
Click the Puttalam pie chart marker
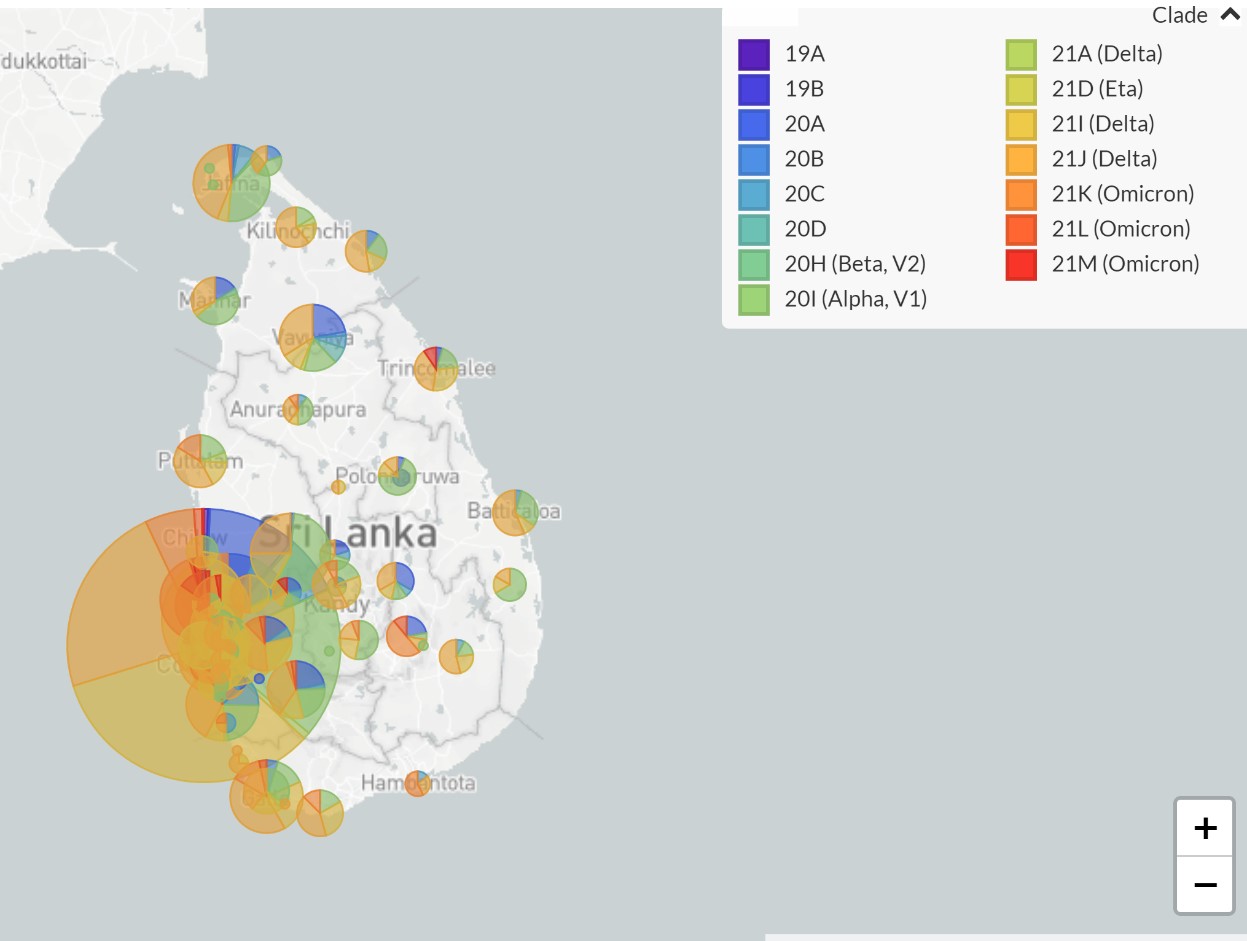click(200, 461)
